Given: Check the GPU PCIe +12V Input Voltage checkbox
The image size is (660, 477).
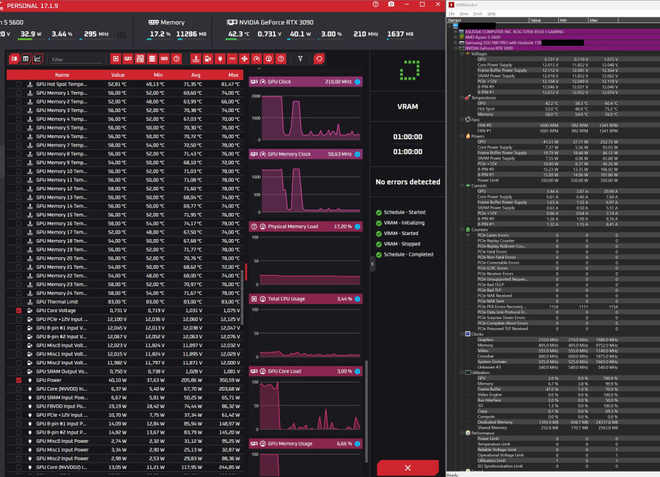Looking at the screenshot, I should pos(19,319).
